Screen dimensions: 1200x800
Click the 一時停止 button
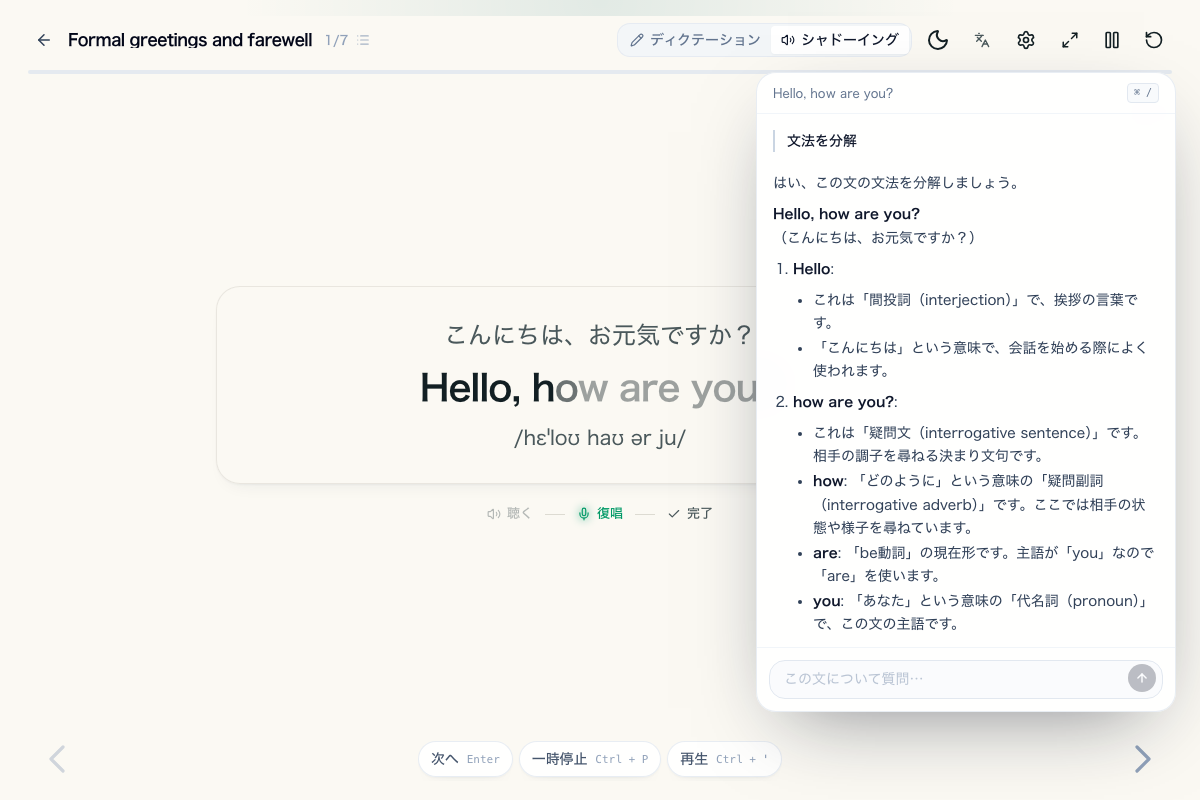click(590, 759)
